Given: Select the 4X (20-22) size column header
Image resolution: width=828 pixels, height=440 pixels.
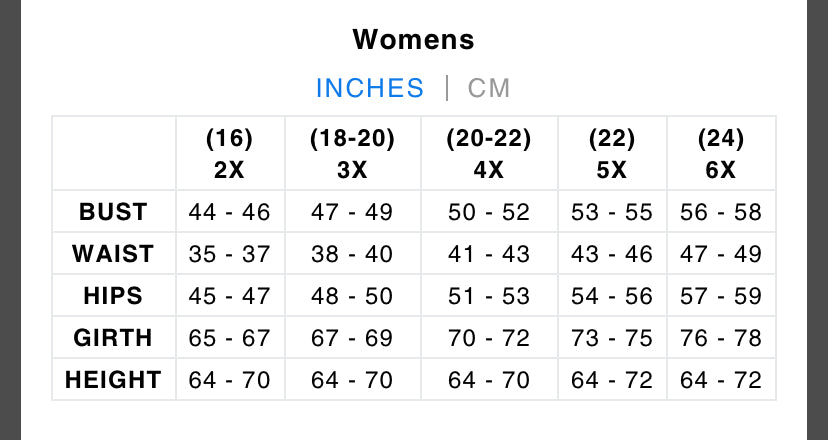Looking at the screenshot, I should coord(488,154).
